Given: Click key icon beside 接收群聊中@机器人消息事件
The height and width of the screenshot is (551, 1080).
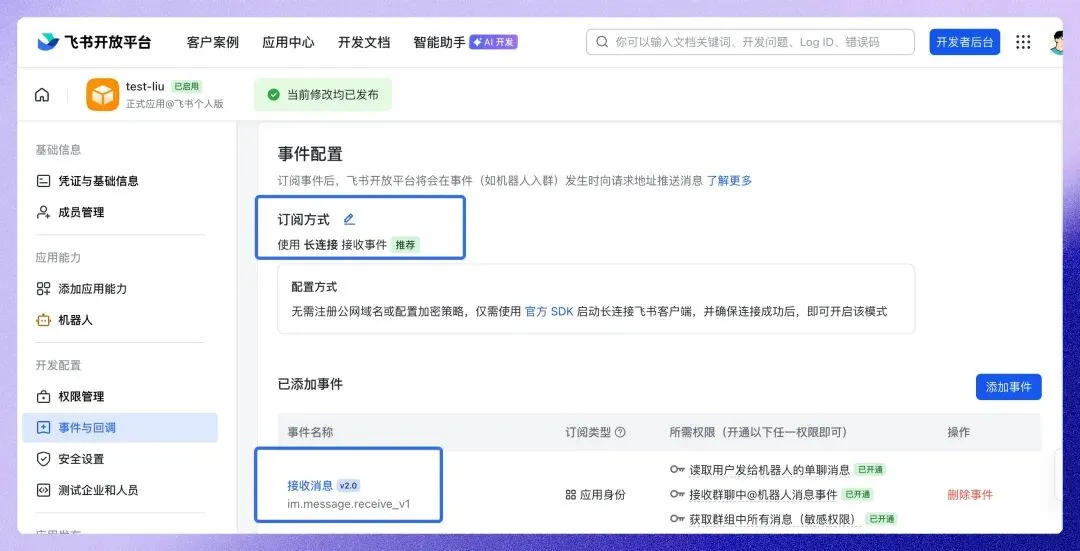Looking at the screenshot, I should tap(677, 495).
